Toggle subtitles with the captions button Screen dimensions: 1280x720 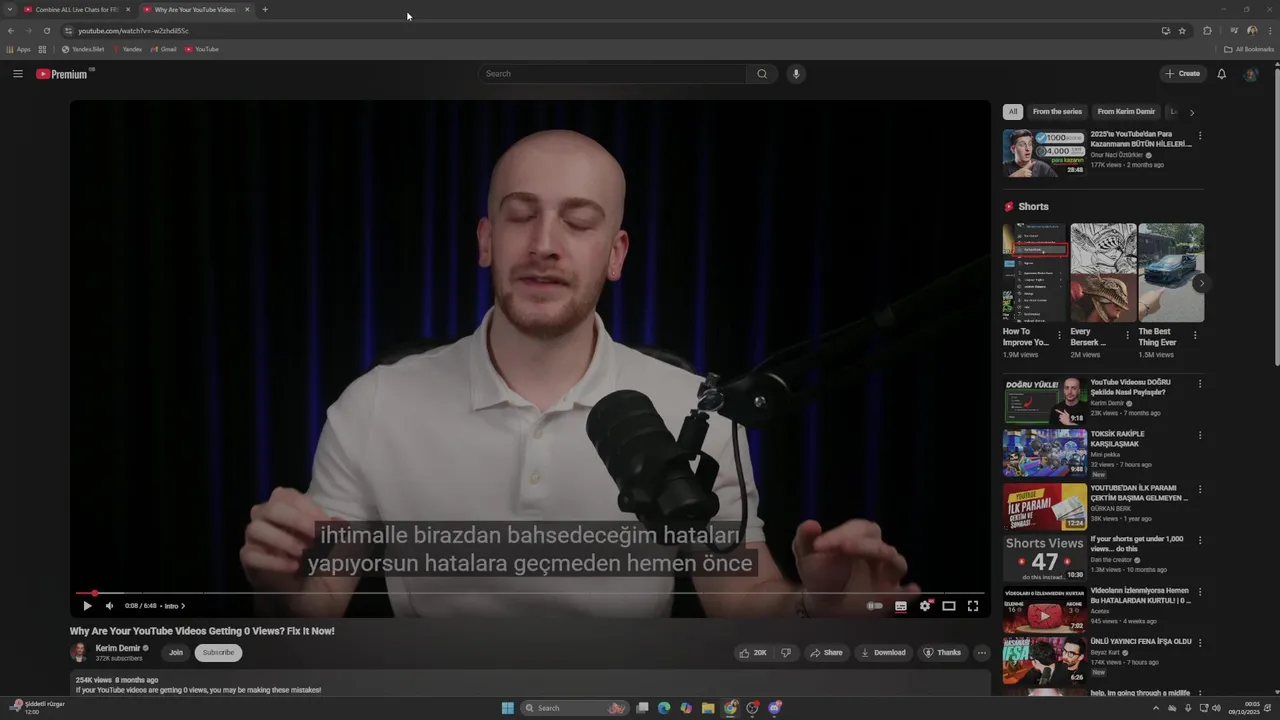tap(901, 606)
